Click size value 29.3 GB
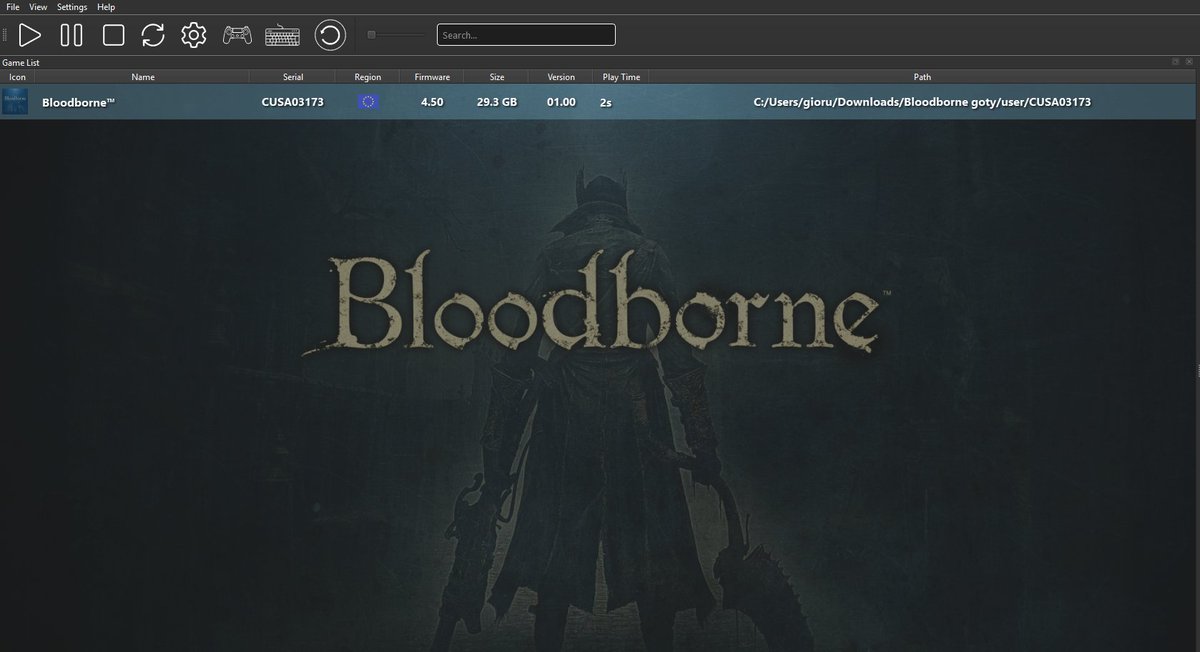The image size is (1200, 652). (497, 102)
